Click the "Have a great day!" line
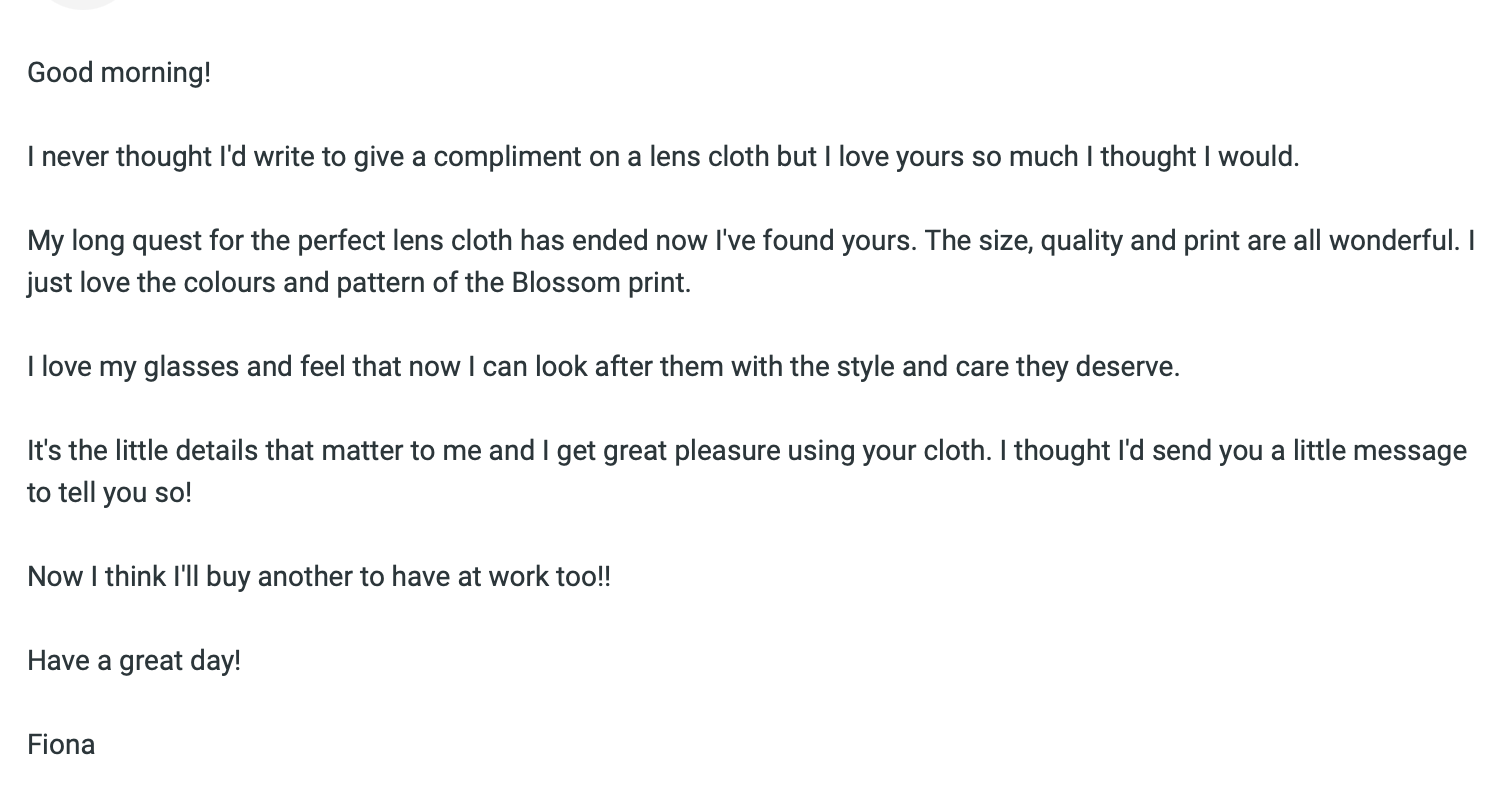The height and width of the screenshot is (790, 1510). (134, 661)
